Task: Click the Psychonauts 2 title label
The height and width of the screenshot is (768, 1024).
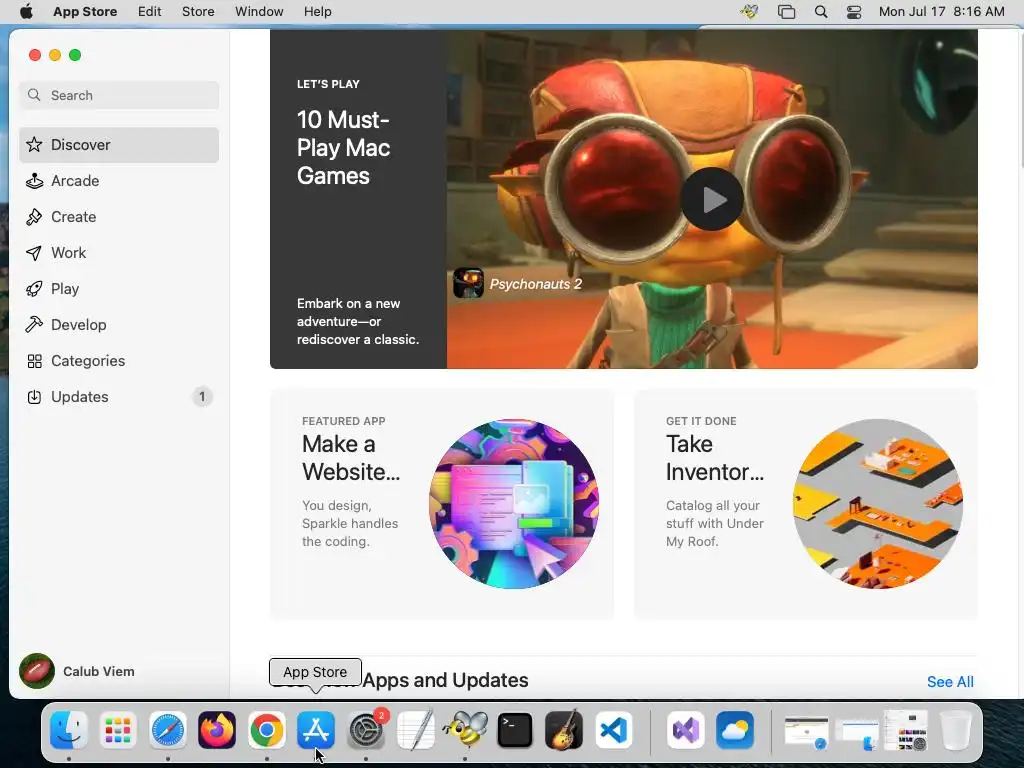Action: 536,284
